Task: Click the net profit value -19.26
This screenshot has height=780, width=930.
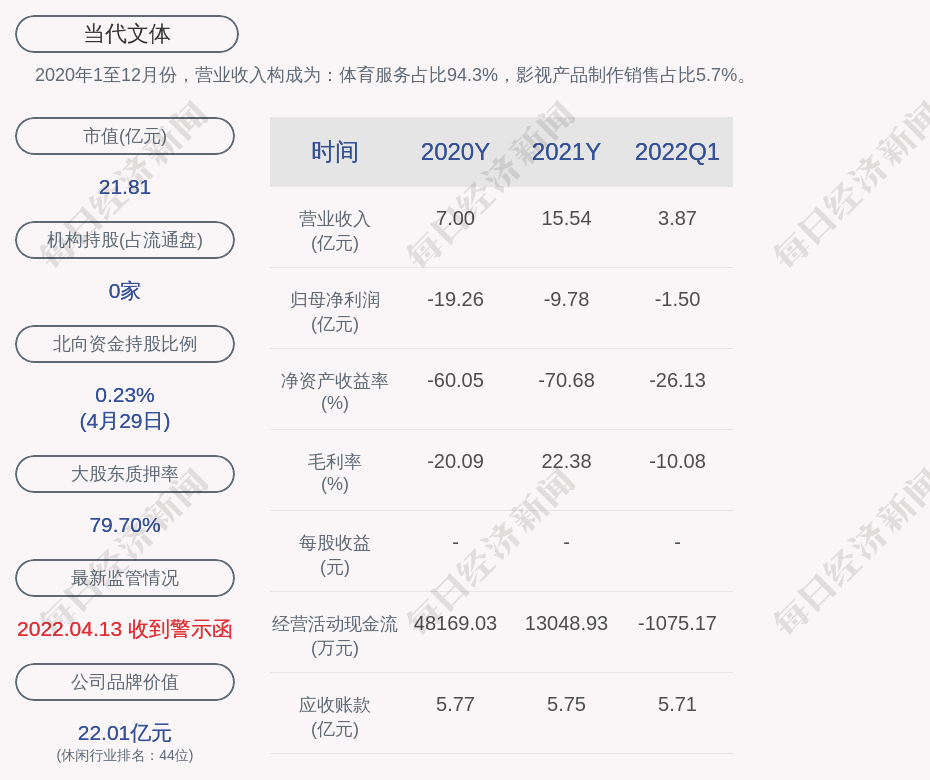Action: click(455, 299)
